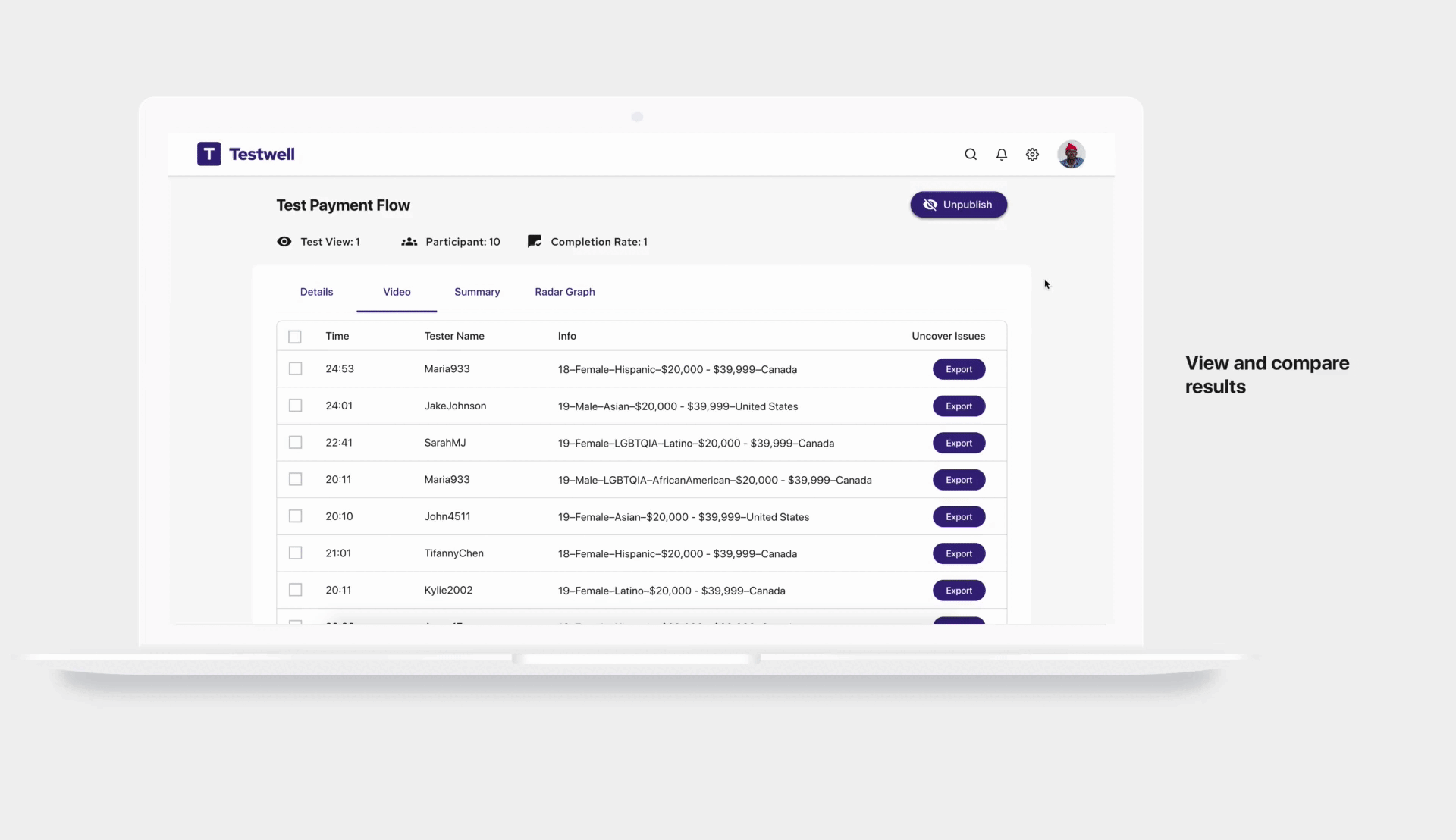Click the notification bell icon
The width and height of the screenshot is (1456, 840).
tap(1001, 154)
